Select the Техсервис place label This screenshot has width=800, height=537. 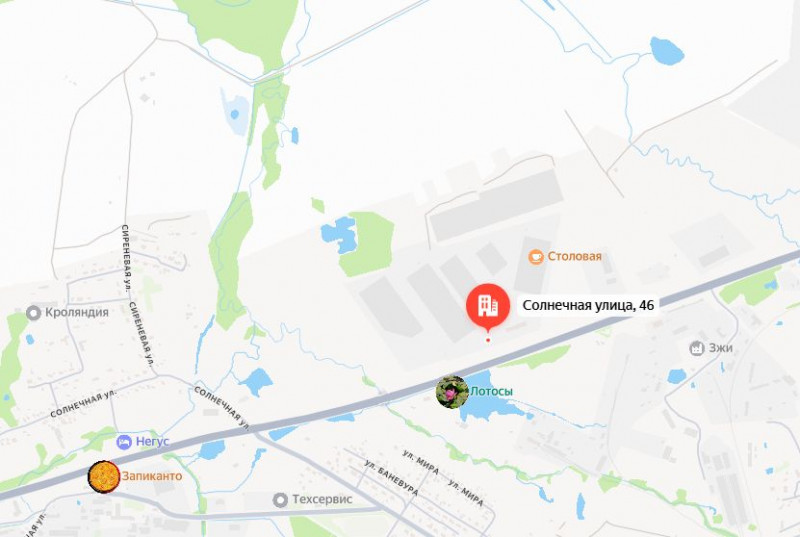pyautogui.click(x=322, y=499)
